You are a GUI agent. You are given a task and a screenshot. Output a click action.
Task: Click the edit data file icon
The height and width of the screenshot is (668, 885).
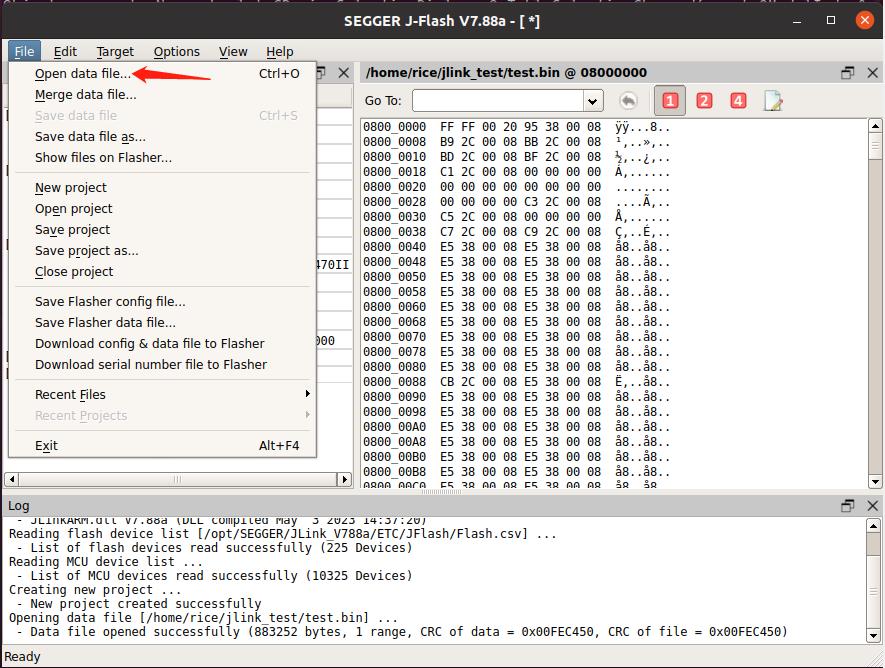773,101
